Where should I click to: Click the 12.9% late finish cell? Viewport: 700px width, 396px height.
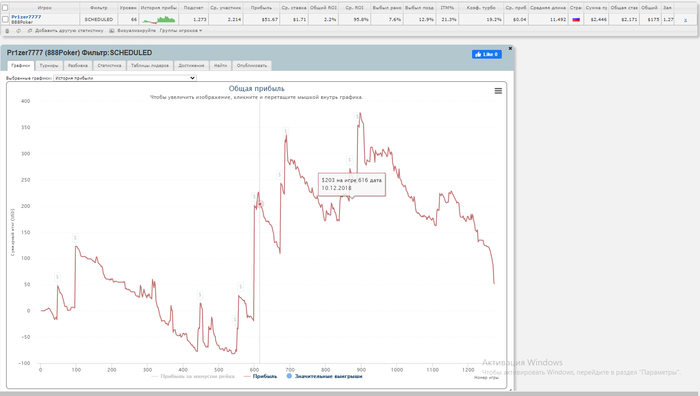[426, 20]
